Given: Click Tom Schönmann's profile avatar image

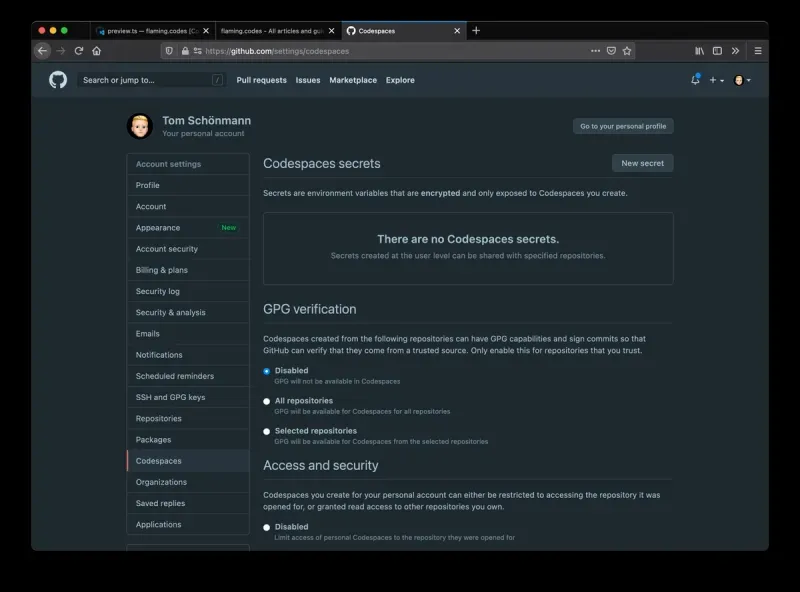Looking at the screenshot, I should [140, 126].
